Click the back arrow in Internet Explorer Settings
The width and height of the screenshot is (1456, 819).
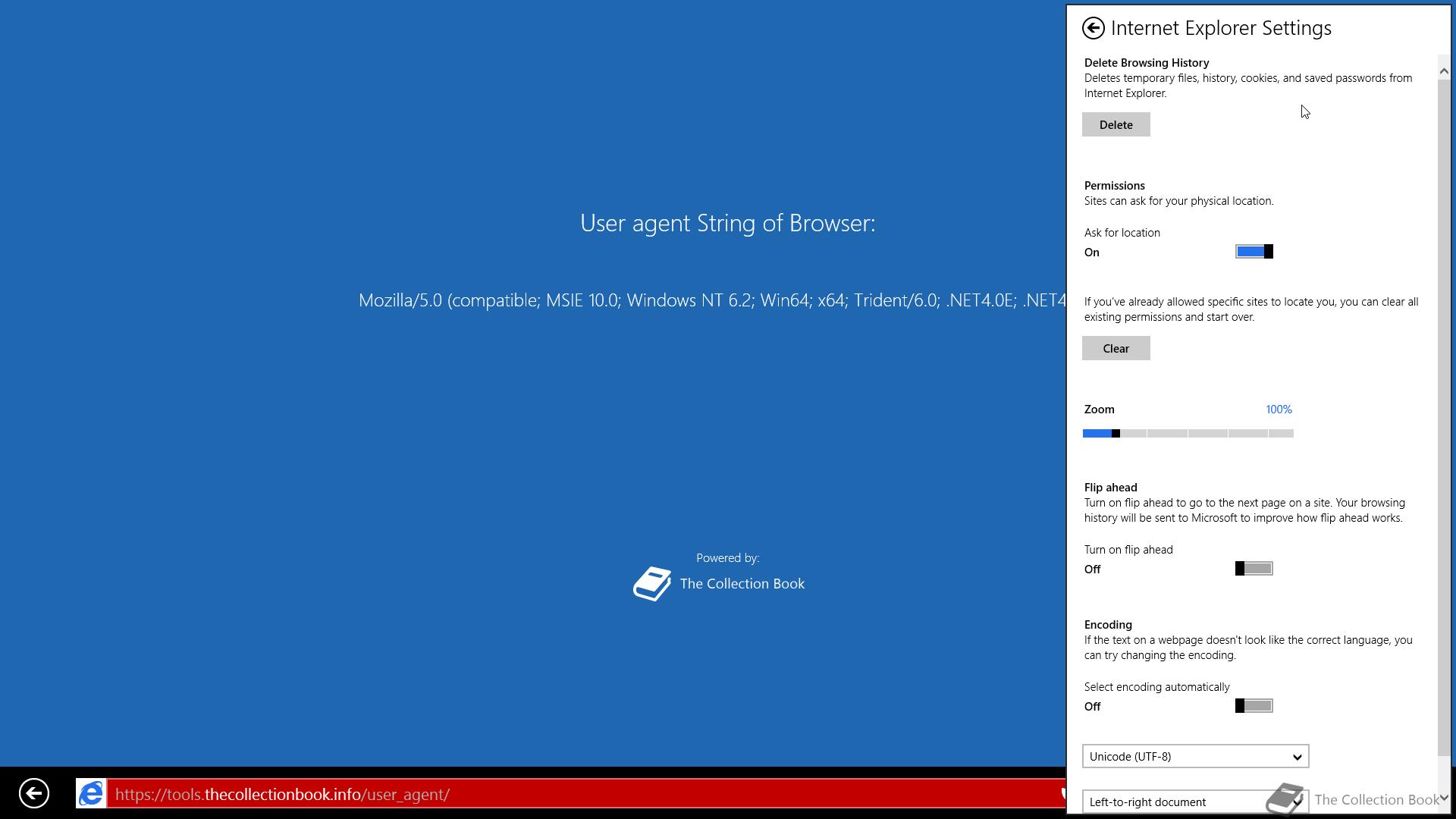1093,28
